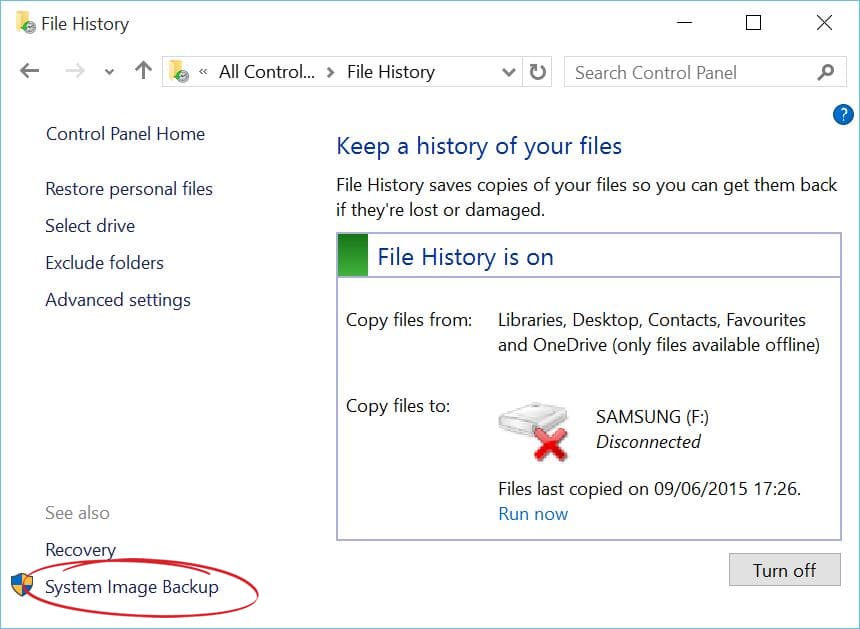Refresh the File History address bar

click(538, 72)
